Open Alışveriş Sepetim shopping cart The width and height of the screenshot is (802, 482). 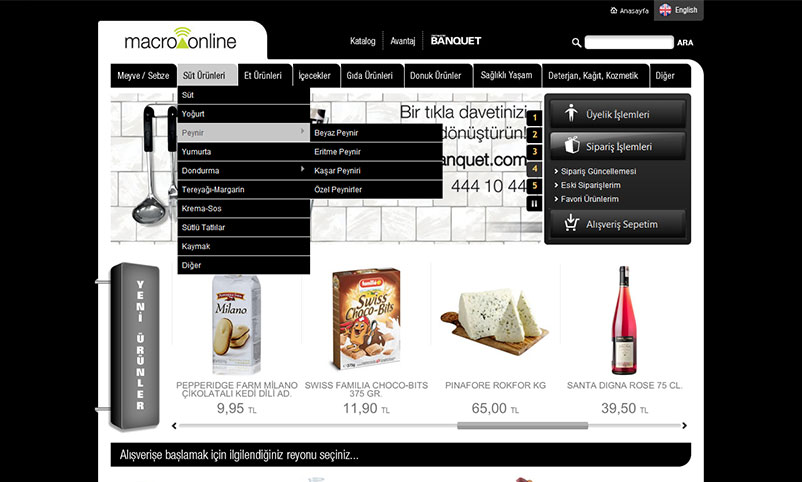pos(617,224)
